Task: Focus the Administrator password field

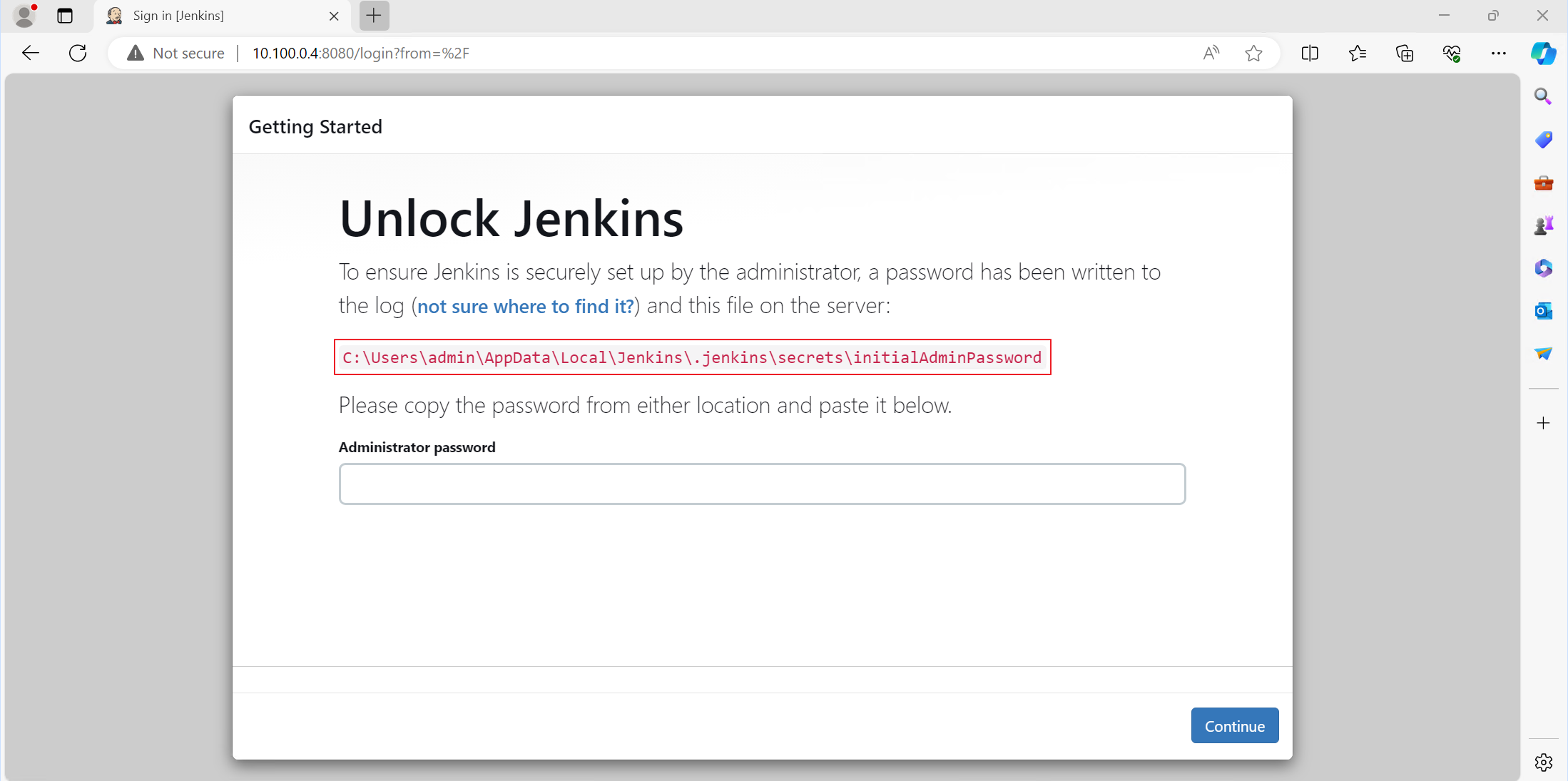Action: point(762,484)
